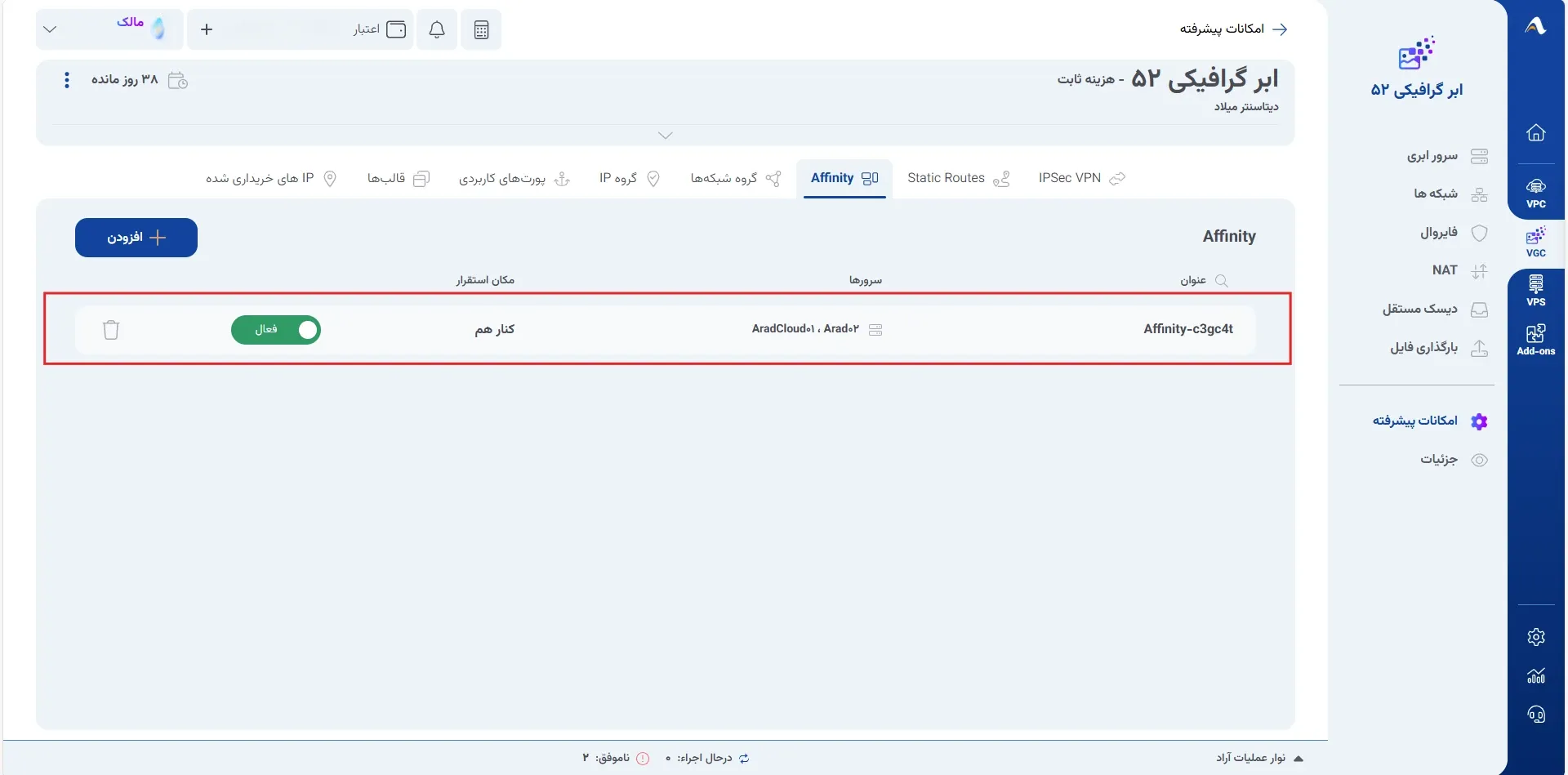Open VGC section in blue sidebar

point(1535,243)
